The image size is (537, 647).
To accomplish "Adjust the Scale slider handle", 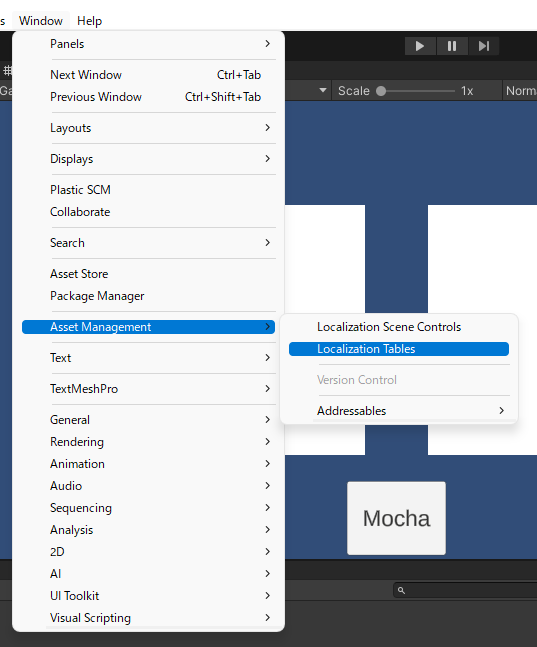I will tap(381, 91).
